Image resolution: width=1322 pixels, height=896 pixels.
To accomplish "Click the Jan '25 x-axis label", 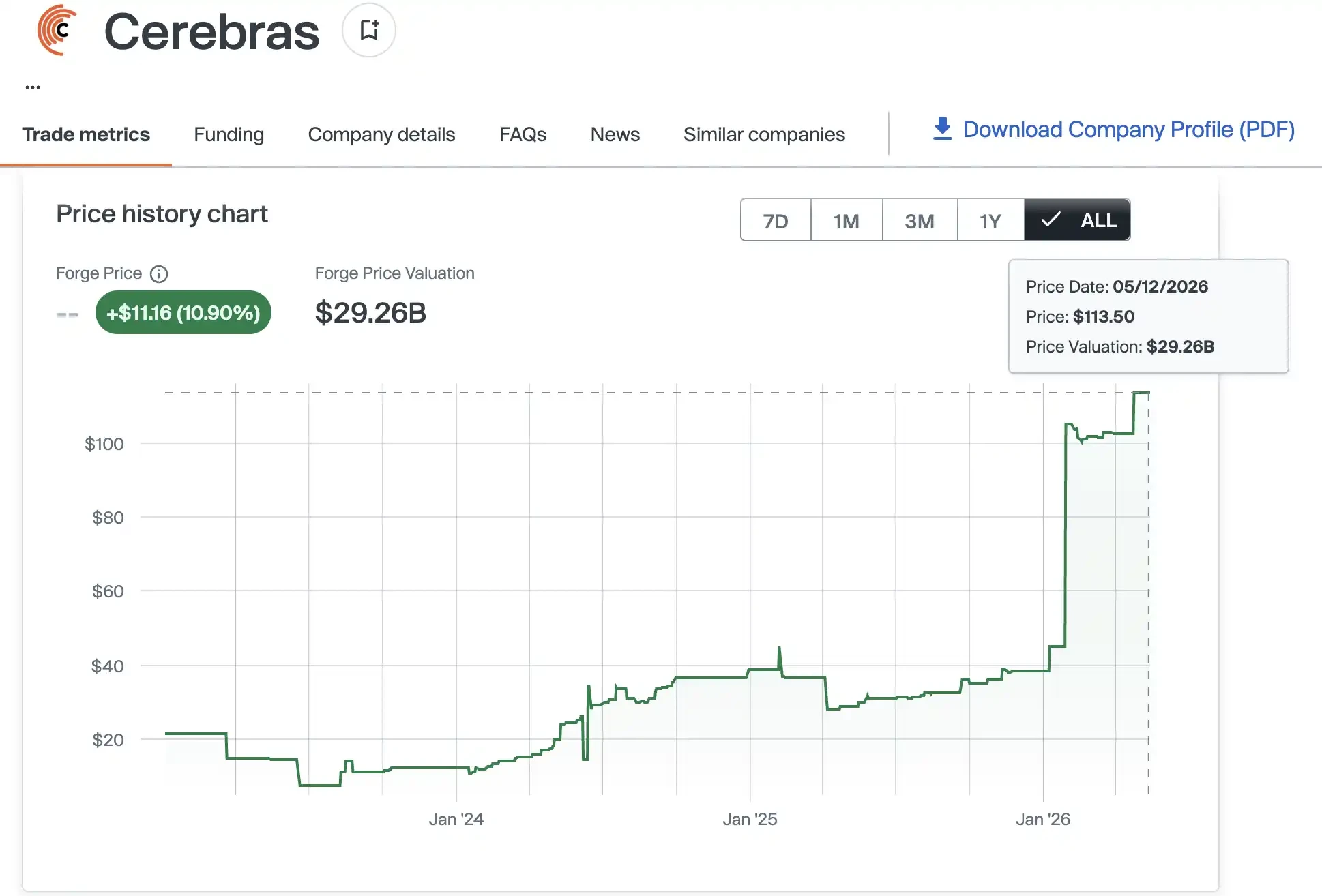I will (750, 819).
